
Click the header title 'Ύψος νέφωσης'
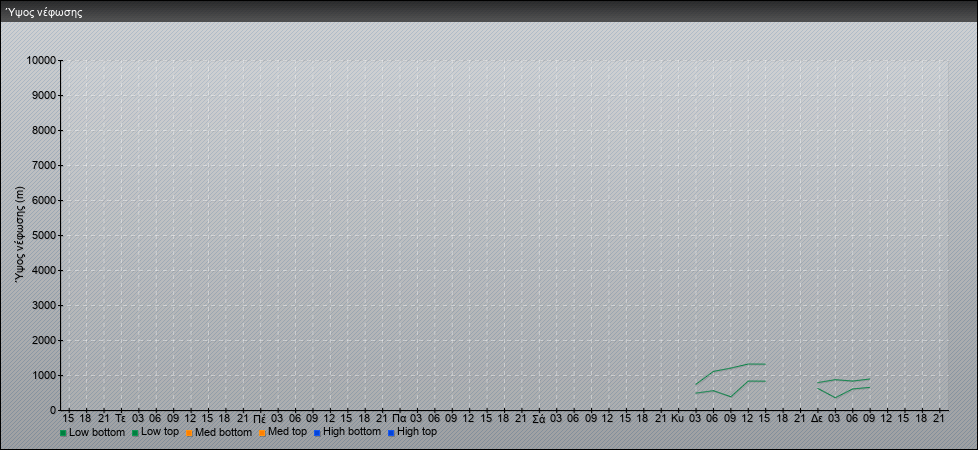44,12
